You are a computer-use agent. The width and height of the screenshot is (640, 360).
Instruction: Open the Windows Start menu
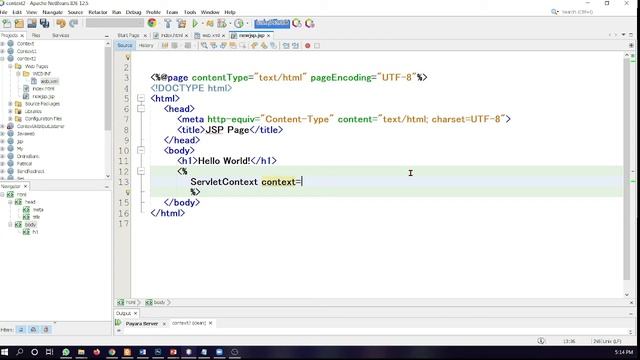(x=4, y=352)
